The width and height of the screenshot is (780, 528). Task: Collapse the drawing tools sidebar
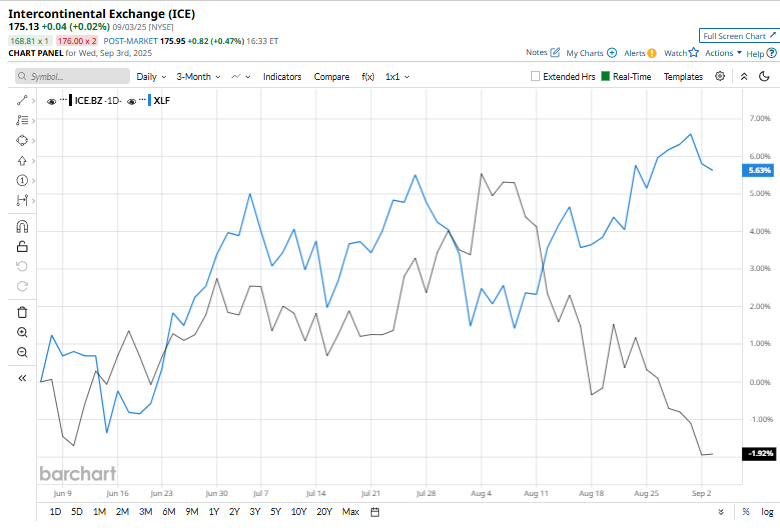pos(22,379)
